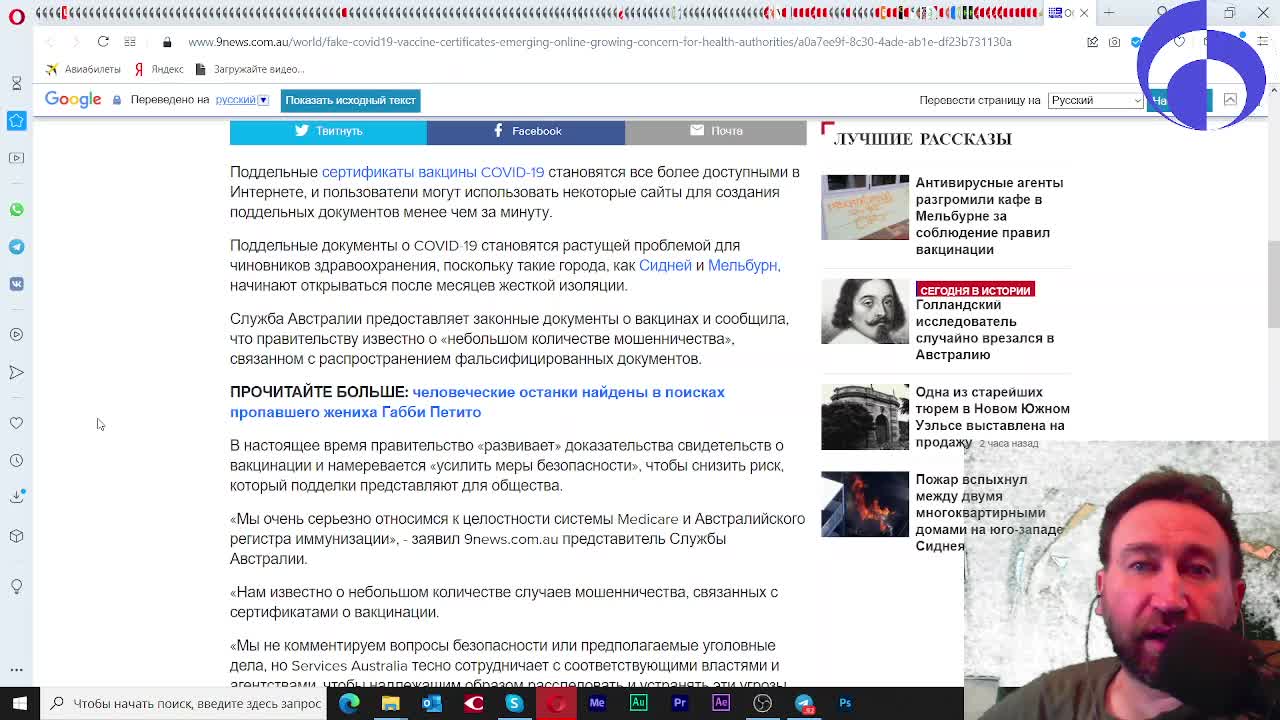Open Photoshop from taskbar
This screenshot has width=1280, height=720.
(x=845, y=703)
